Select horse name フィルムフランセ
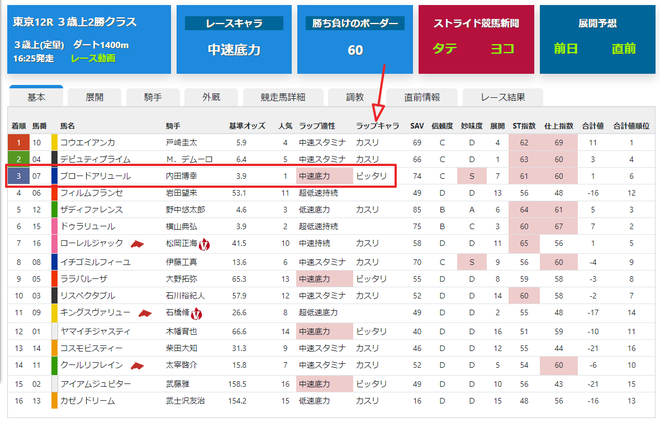 point(91,193)
